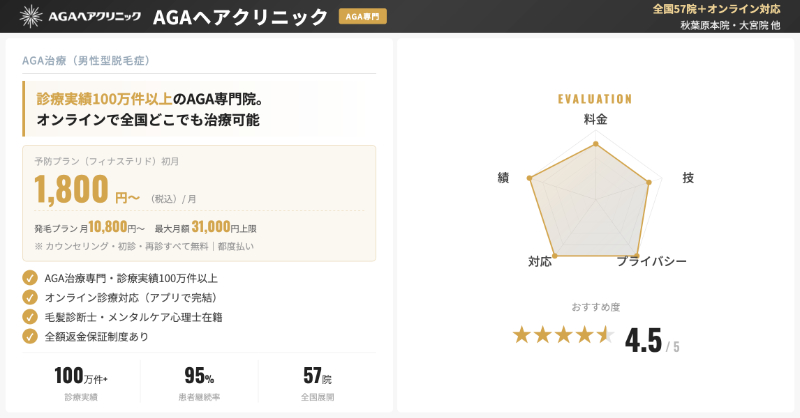Click the checkmark beside オンライン診療対応
800x418 pixels.
[29, 297]
